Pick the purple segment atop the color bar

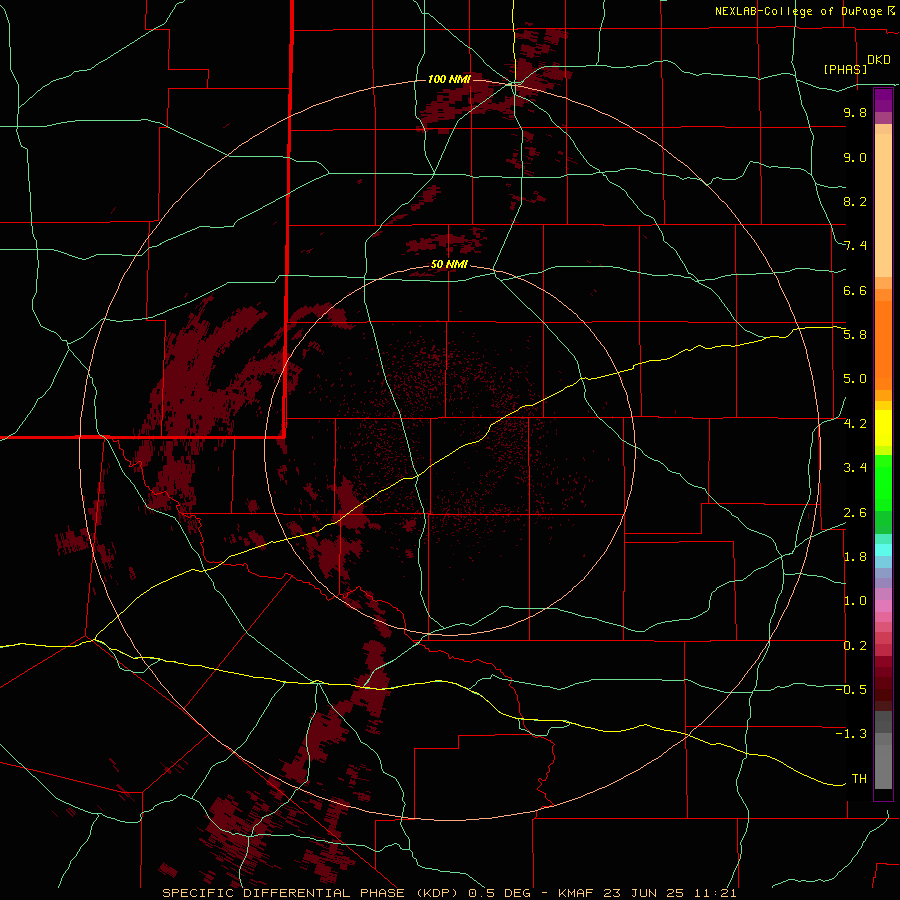883,100
